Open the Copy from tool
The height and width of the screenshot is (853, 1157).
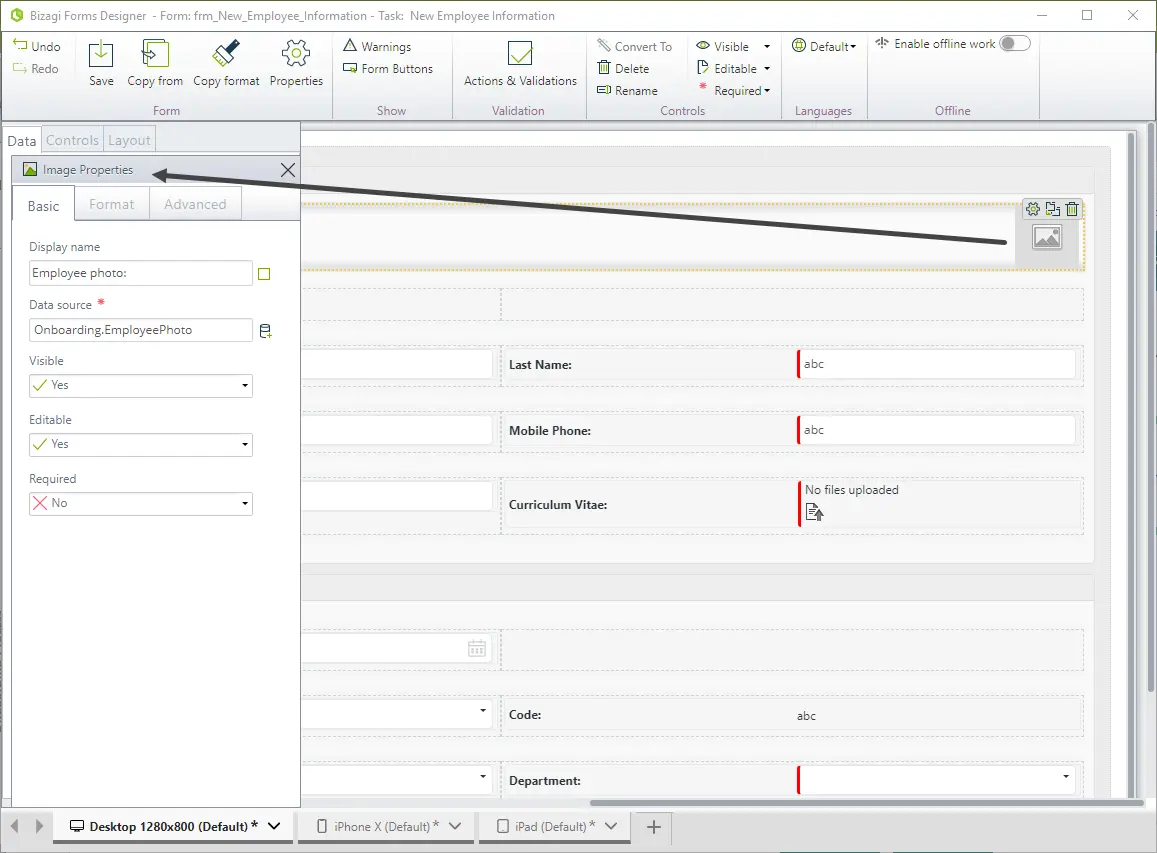coord(155,63)
